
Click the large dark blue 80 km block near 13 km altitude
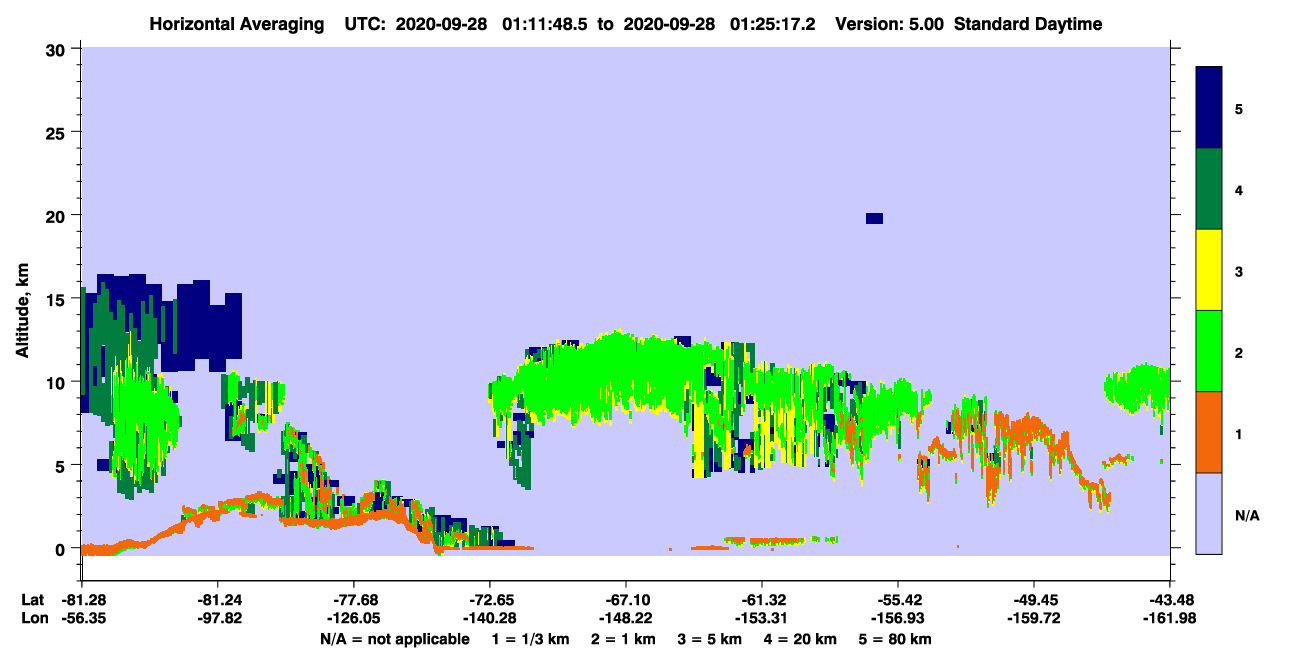pos(201,325)
